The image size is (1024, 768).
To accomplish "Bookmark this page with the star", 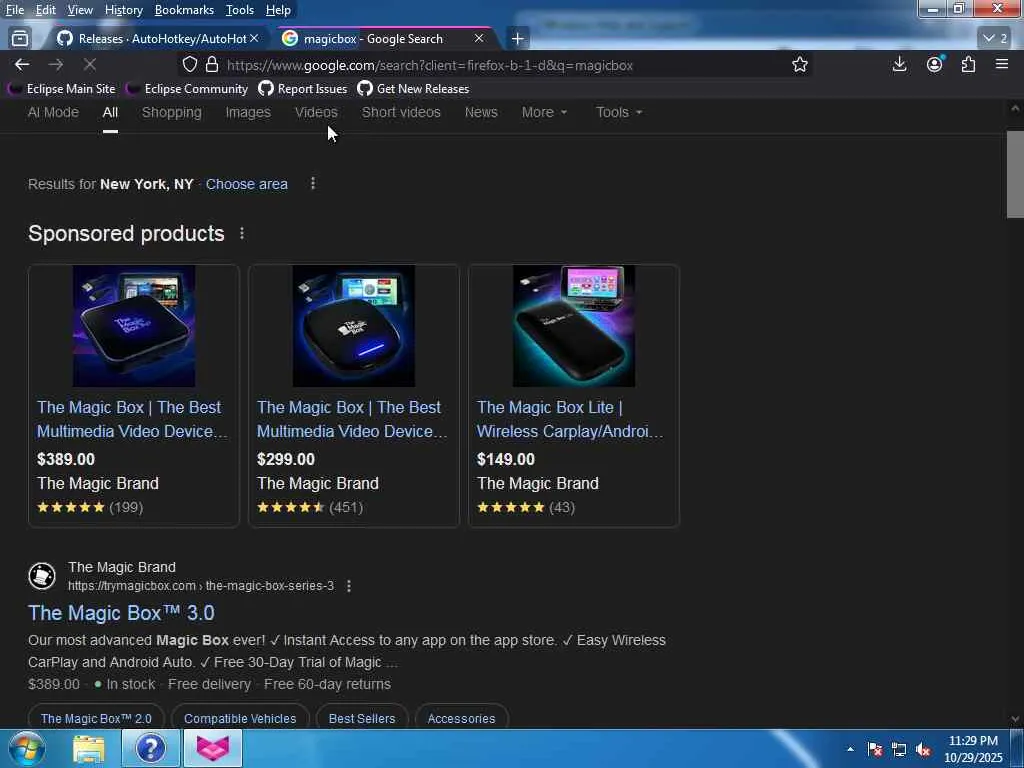I will [x=800, y=65].
